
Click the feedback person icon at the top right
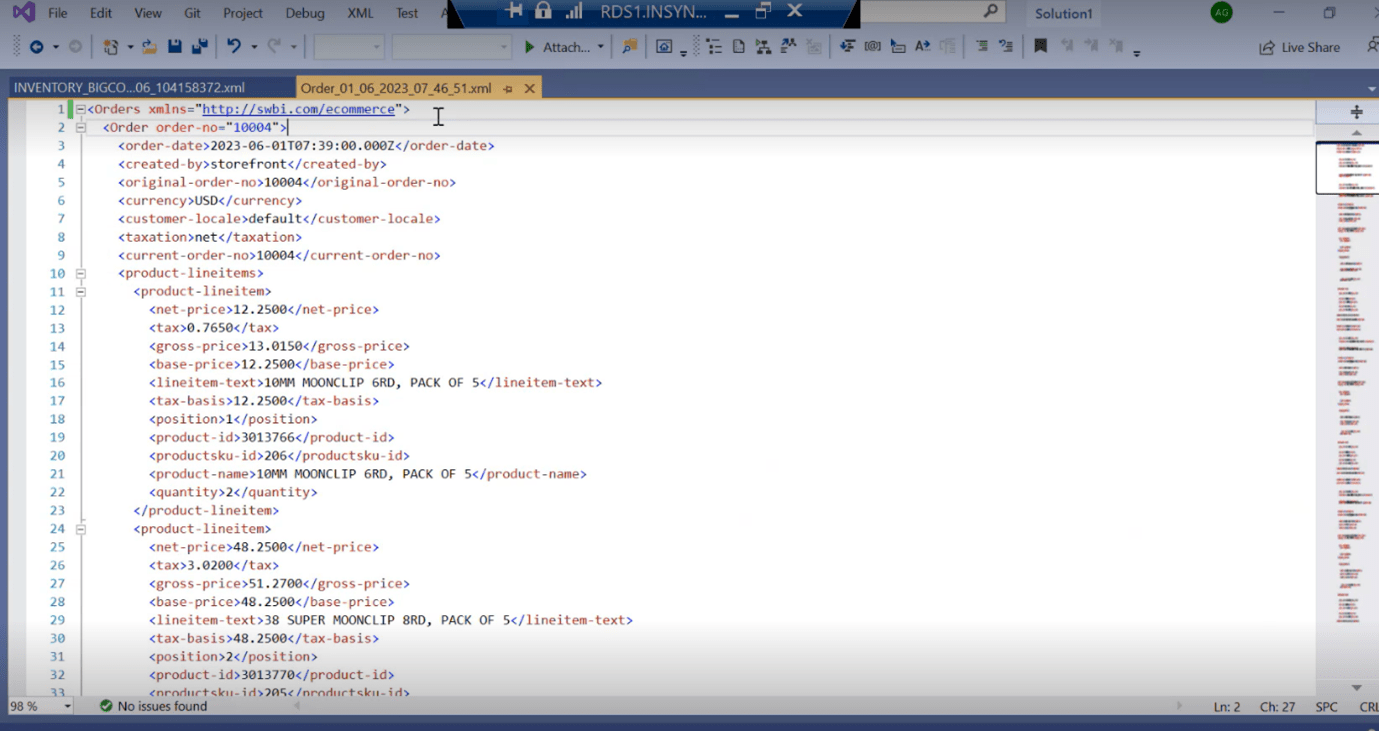tap(1372, 47)
